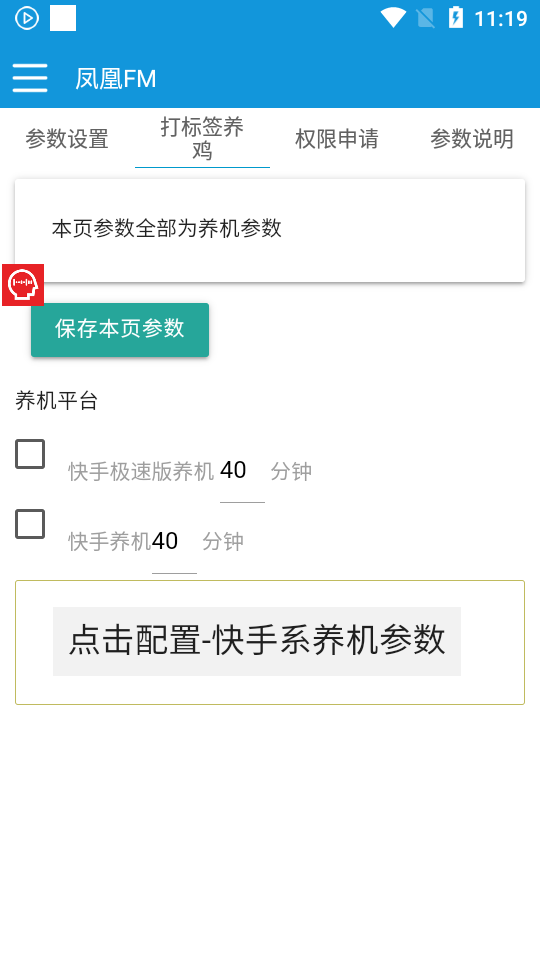This screenshot has height=960, width=540.
Task: Go to the 参数说明 tab
Action: coord(472,138)
